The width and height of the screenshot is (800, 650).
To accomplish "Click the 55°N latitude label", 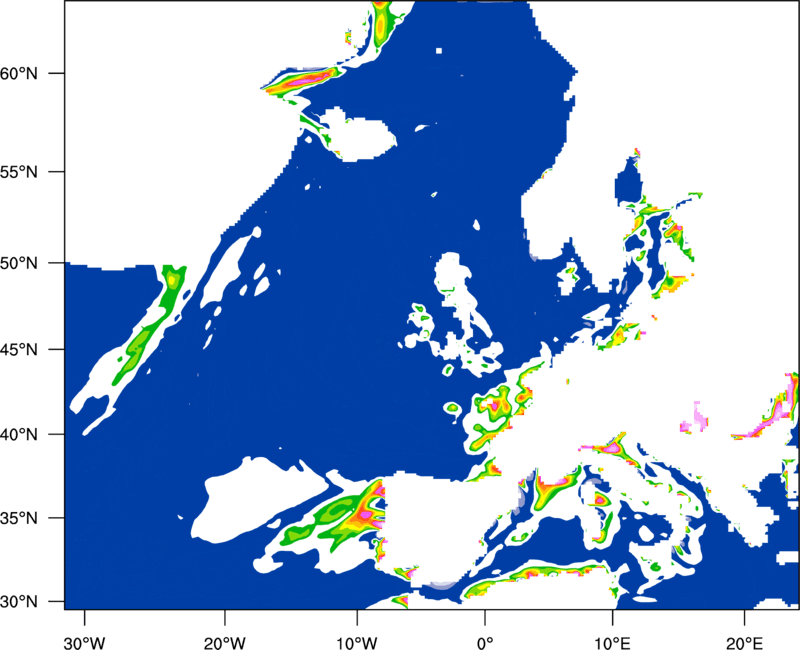I will (x=19, y=172).
